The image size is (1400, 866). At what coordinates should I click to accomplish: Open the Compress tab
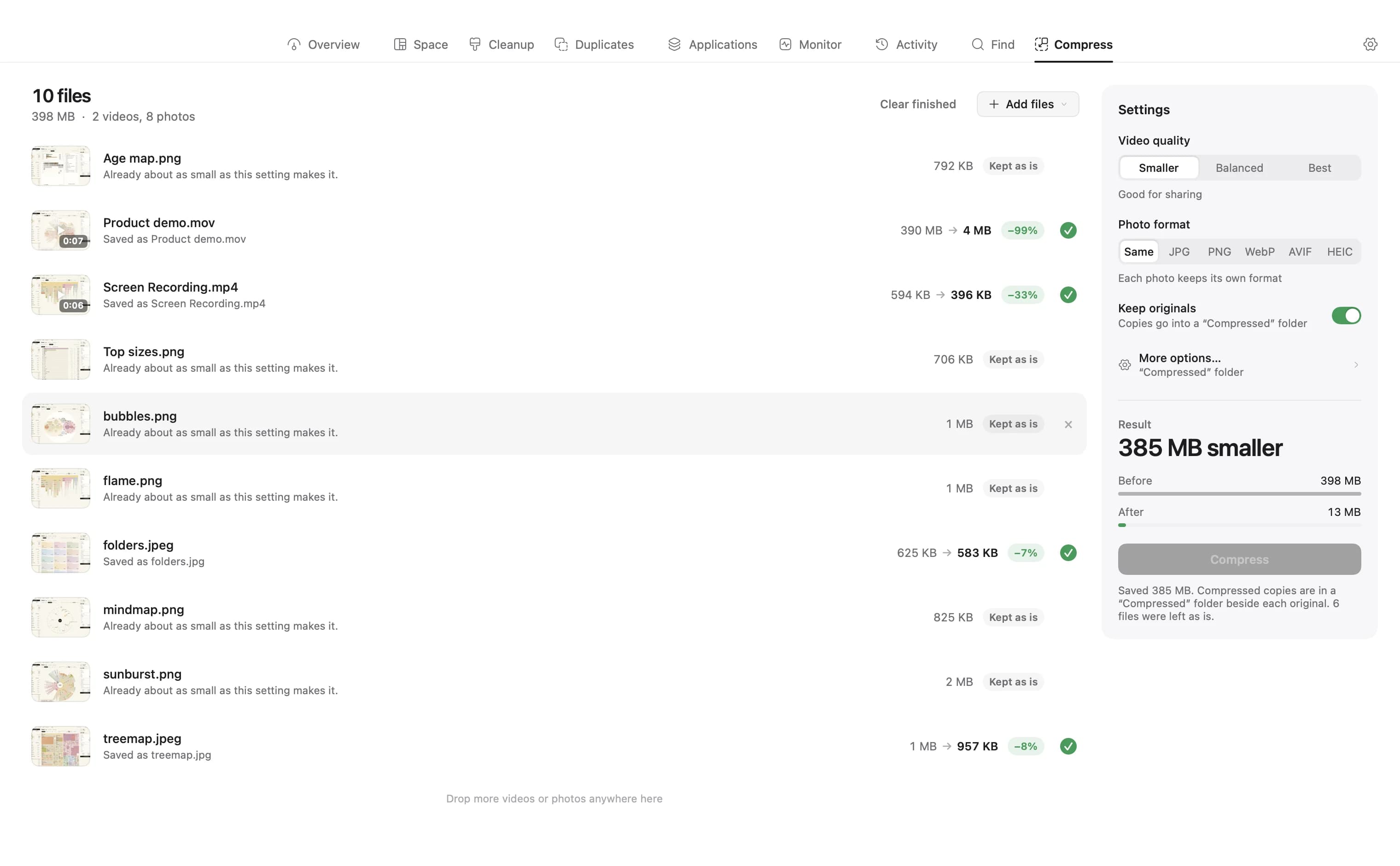pyautogui.click(x=1073, y=44)
